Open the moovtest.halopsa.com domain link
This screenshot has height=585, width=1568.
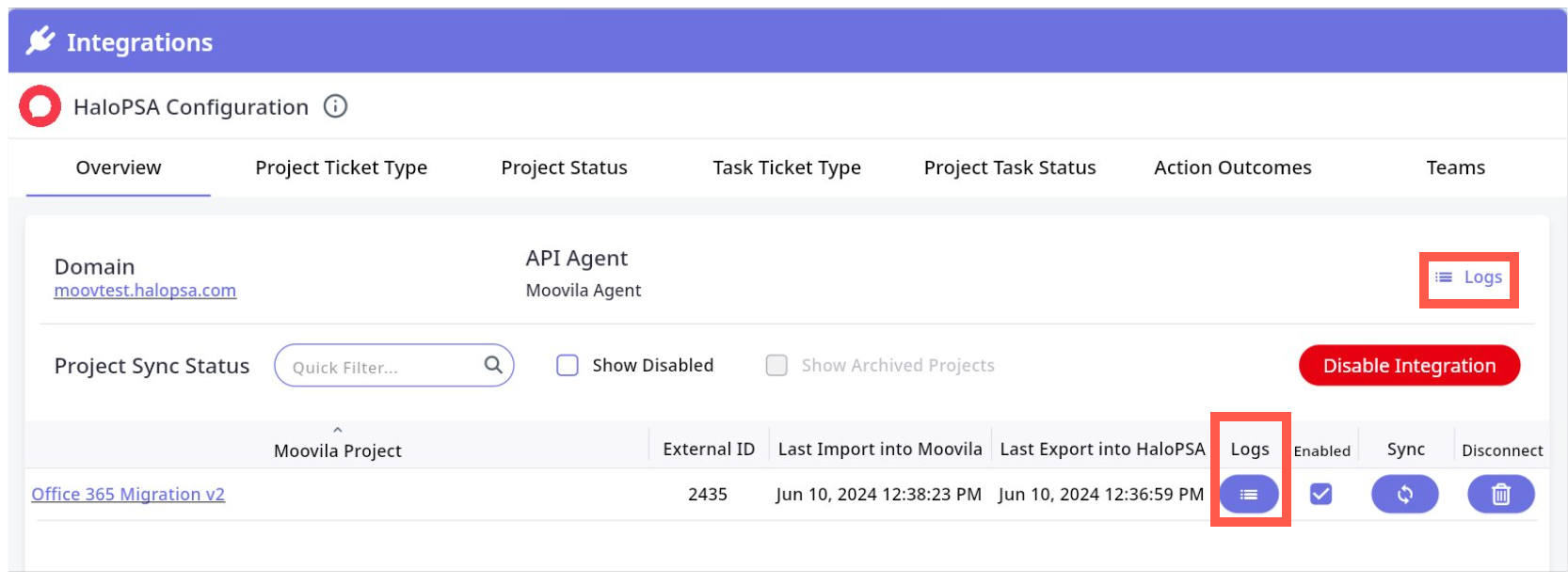click(x=145, y=291)
